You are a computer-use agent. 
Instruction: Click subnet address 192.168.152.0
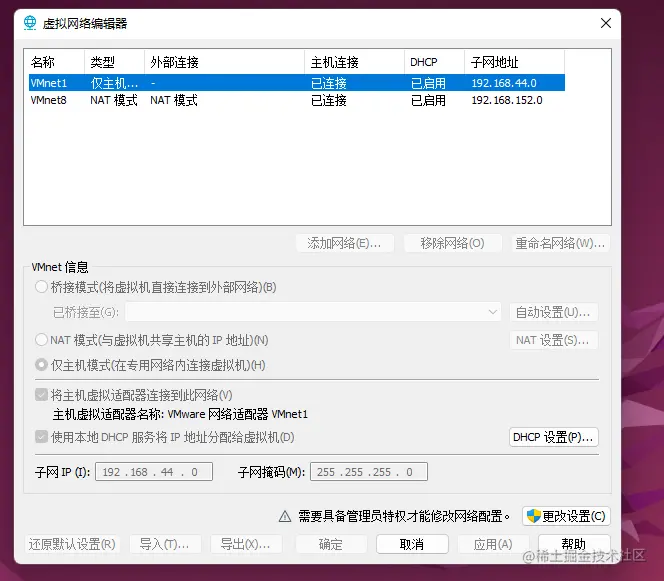(507, 100)
